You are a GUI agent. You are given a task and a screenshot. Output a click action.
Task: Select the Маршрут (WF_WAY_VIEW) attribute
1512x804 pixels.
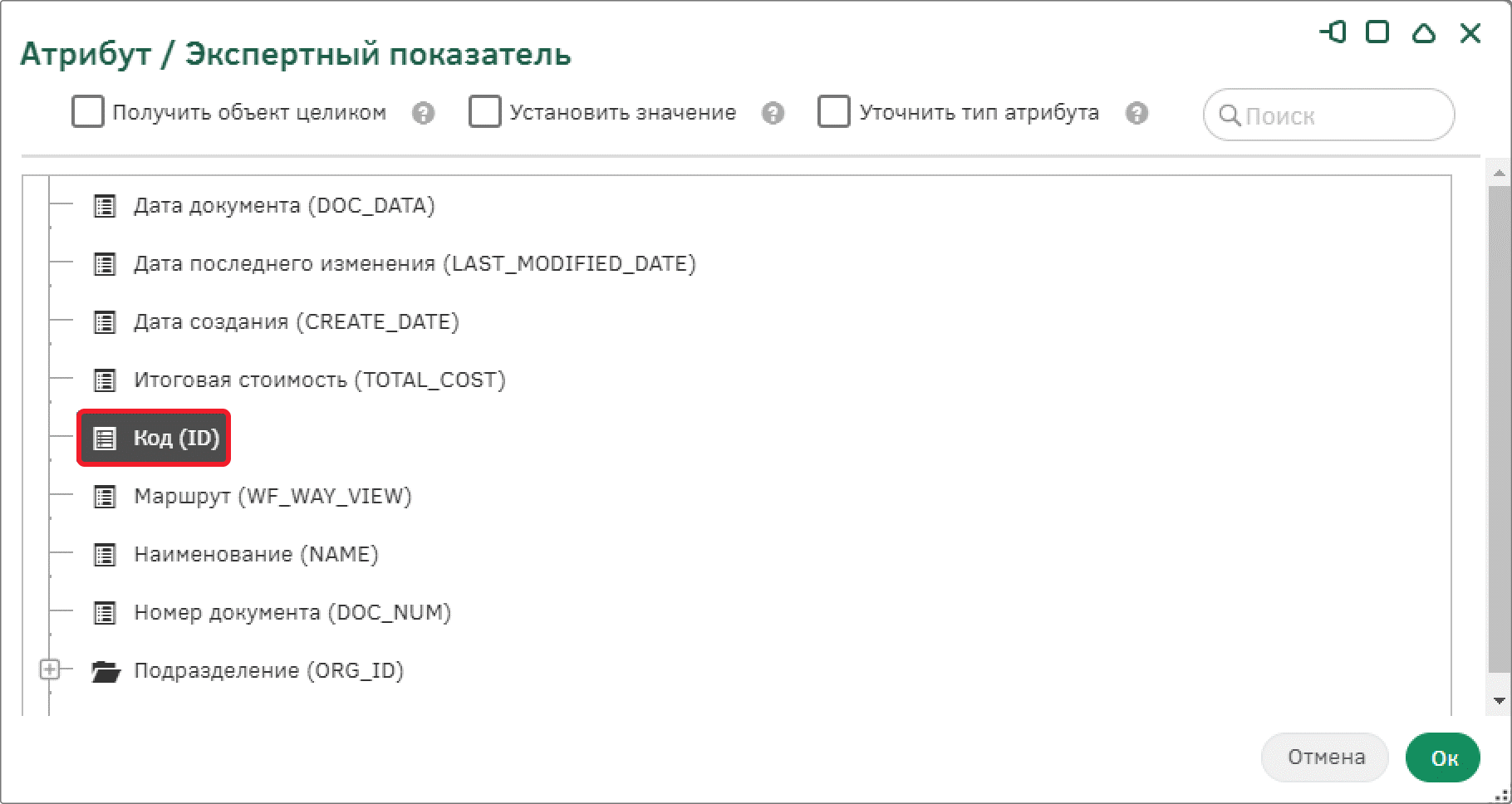[272, 497]
